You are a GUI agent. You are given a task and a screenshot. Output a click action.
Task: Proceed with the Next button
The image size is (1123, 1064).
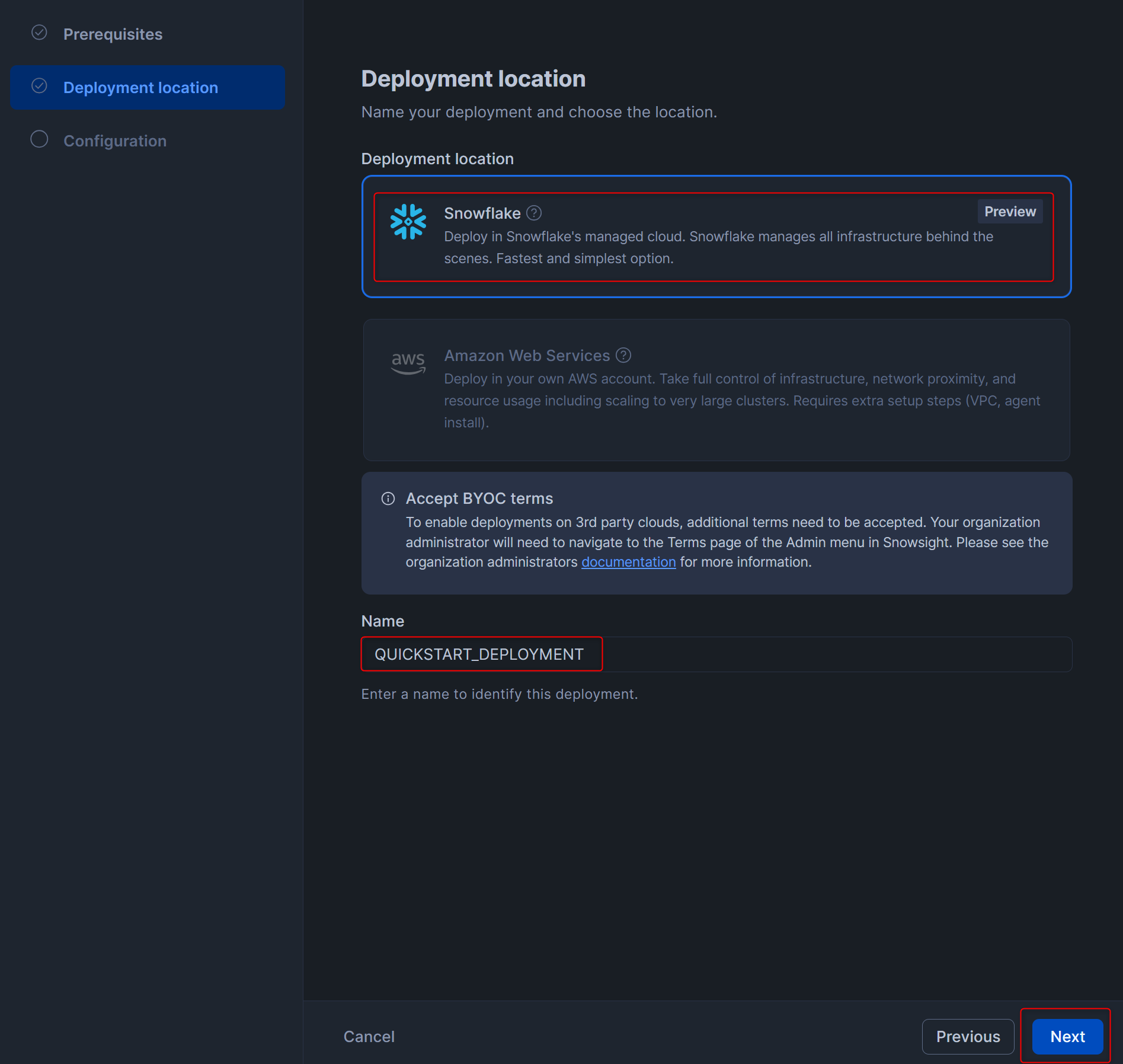[x=1067, y=1037]
